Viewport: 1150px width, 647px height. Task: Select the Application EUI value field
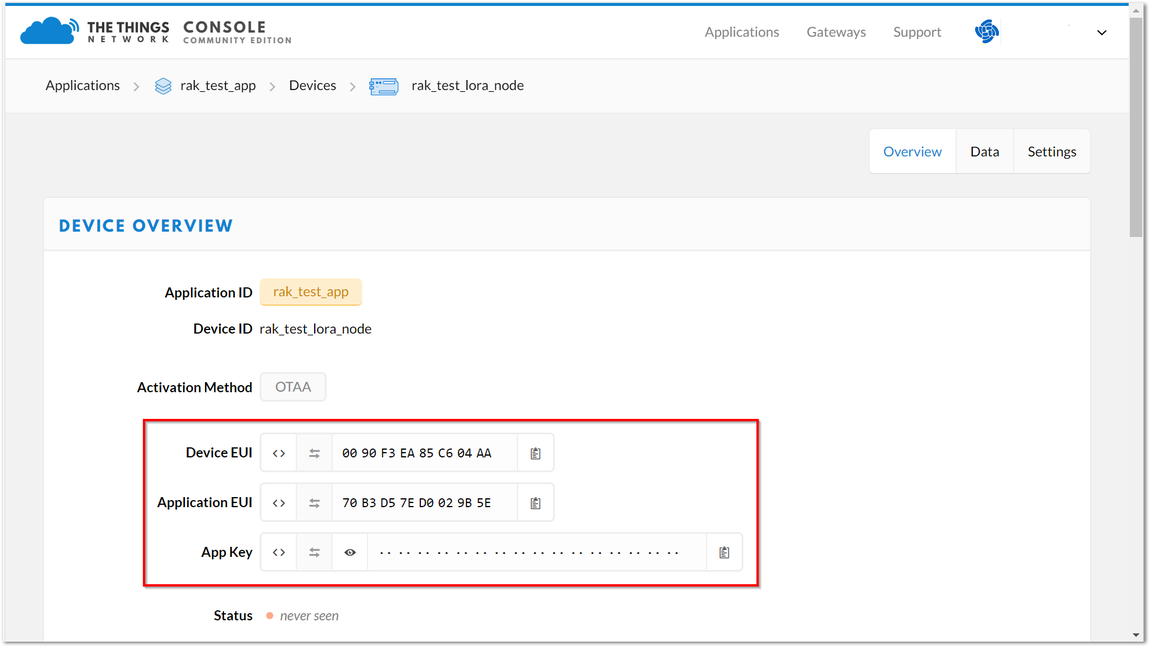(425, 502)
